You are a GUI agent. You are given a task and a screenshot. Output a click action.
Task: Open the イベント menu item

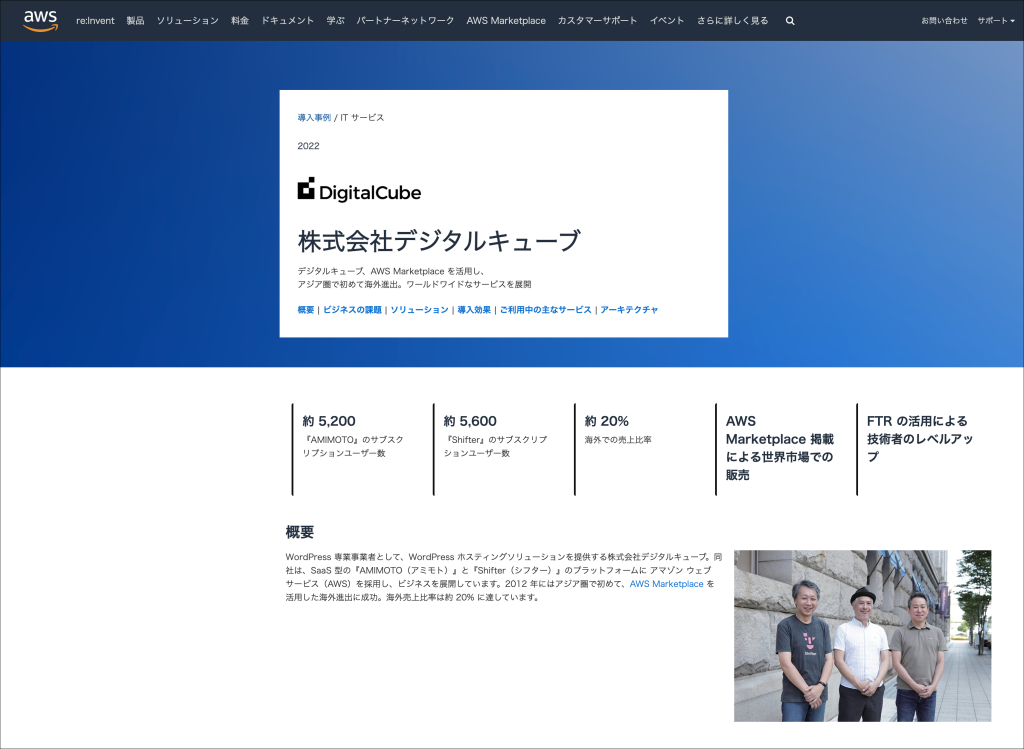point(667,21)
